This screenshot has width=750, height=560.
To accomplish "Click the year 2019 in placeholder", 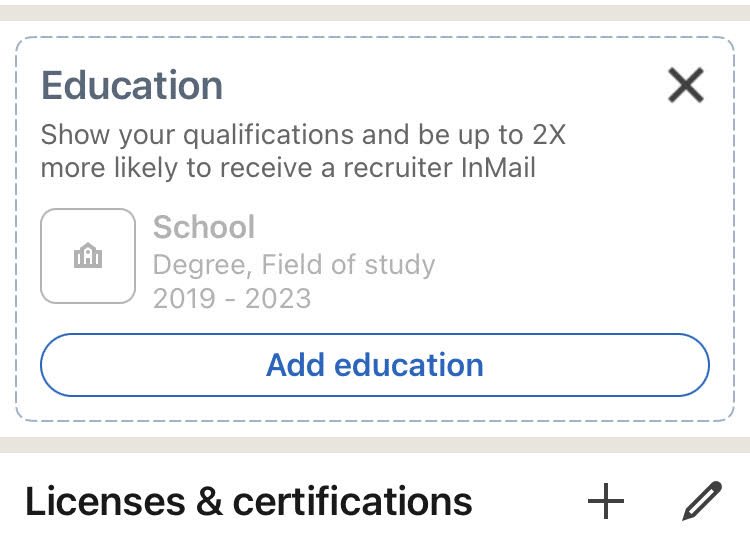I will click(184, 298).
